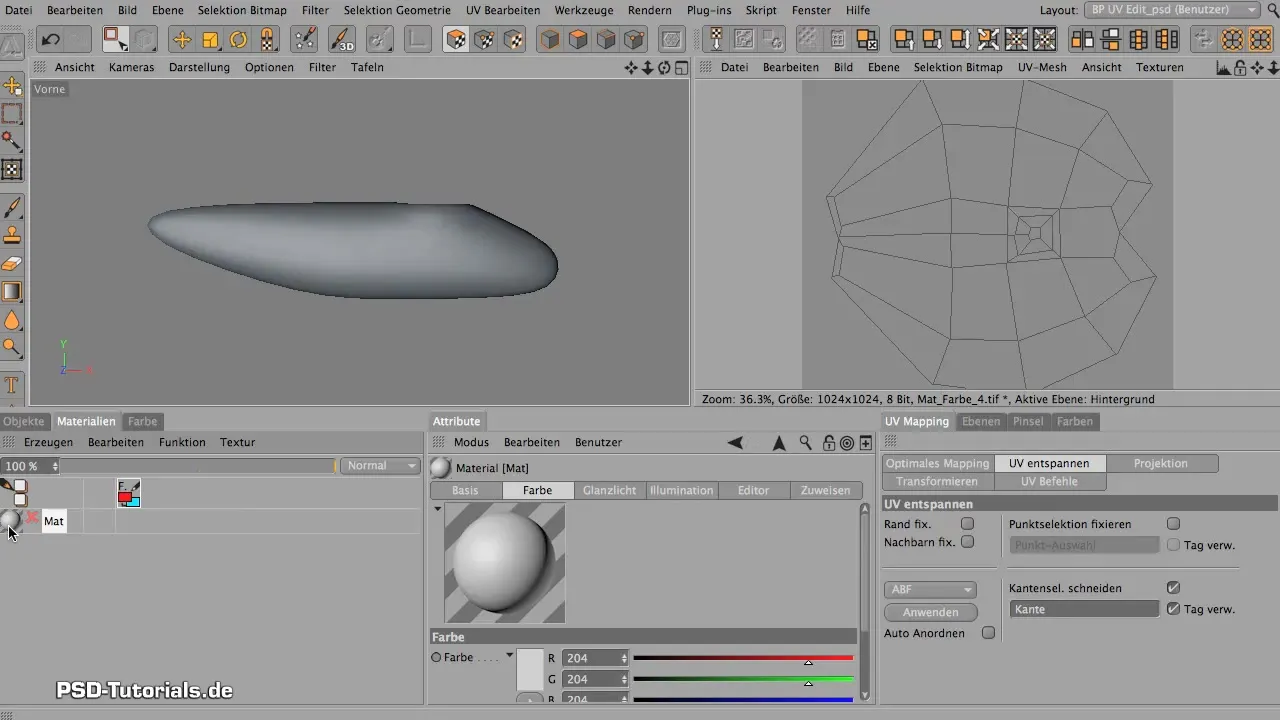The height and width of the screenshot is (720, 1280).
Task: Click the material preview sphere thumbnail
Action: click(x=505, y=564)
